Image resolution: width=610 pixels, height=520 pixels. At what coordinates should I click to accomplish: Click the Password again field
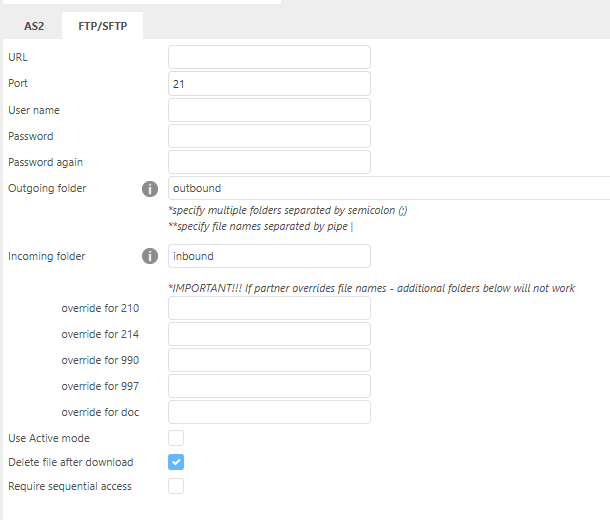click(x=269, y=162)
